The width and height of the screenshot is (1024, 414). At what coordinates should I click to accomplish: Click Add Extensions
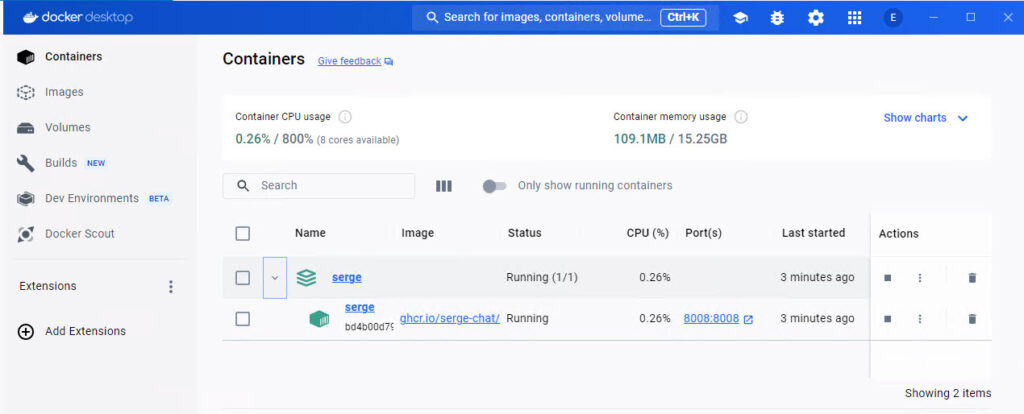pos(86,332)
